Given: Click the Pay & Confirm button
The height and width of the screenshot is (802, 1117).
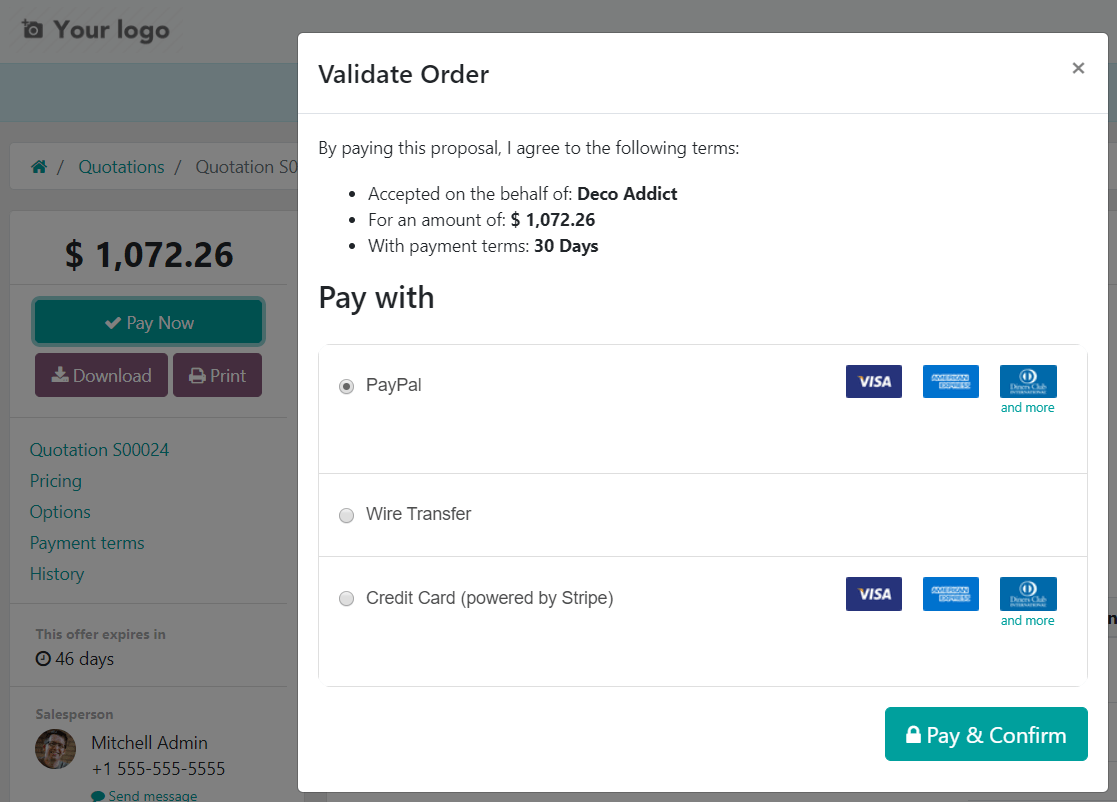Looking at the screenshot, I should 986,734.
